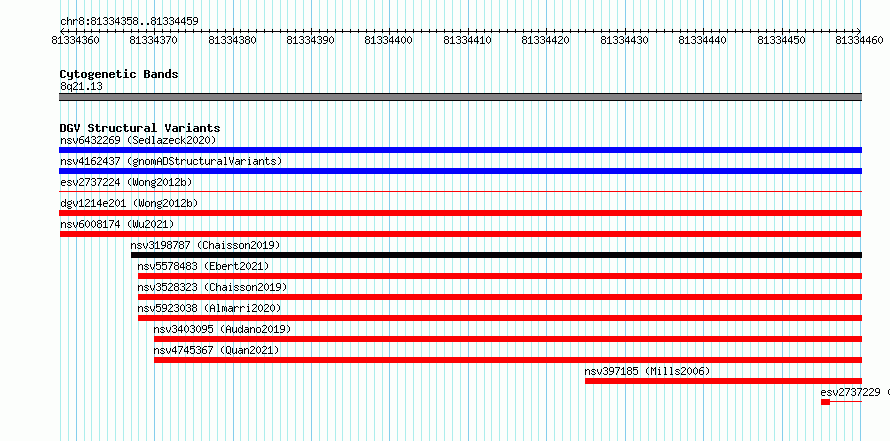The height and width of the screenshot is (441, 890).
Task: Select the red bar under dgv1214e201
Action: coord(460,213)
